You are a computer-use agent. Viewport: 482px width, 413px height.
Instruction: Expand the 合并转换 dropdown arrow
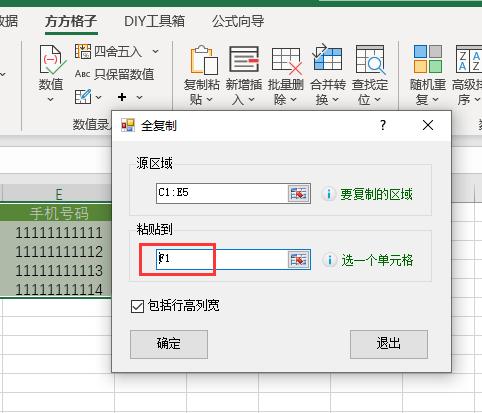[335, 99]
